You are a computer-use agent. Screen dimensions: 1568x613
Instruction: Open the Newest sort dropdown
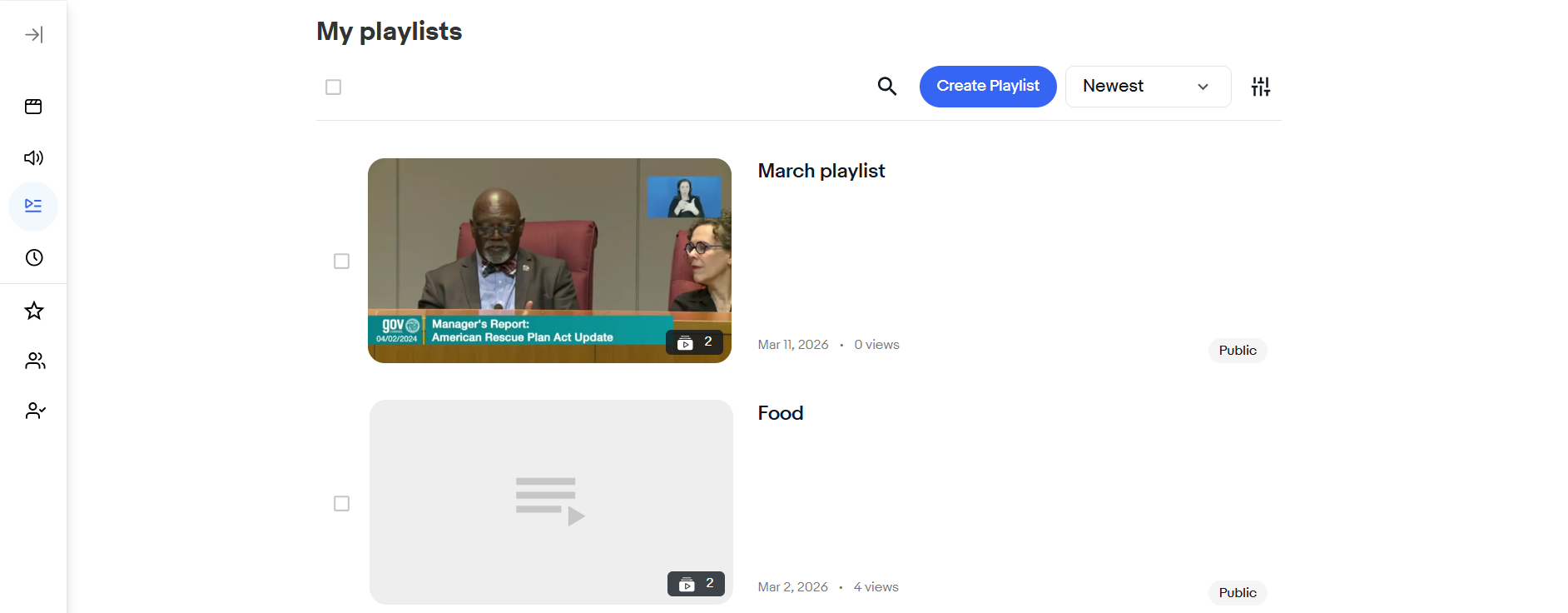coord(1148,87)
